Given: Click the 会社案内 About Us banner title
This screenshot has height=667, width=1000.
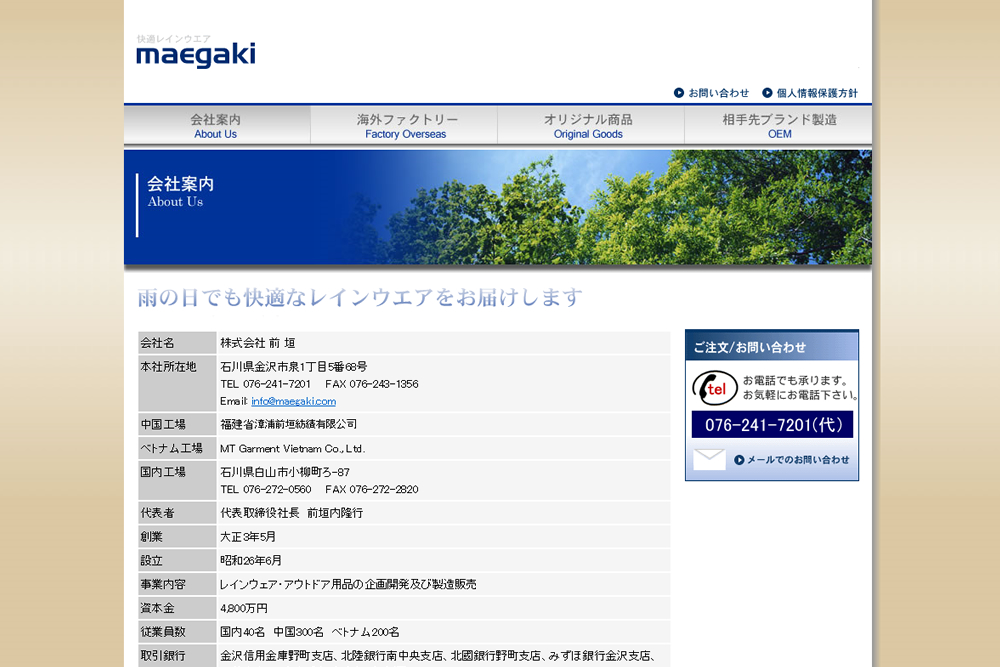Looking at the screenshot, I should click(180, 192).
